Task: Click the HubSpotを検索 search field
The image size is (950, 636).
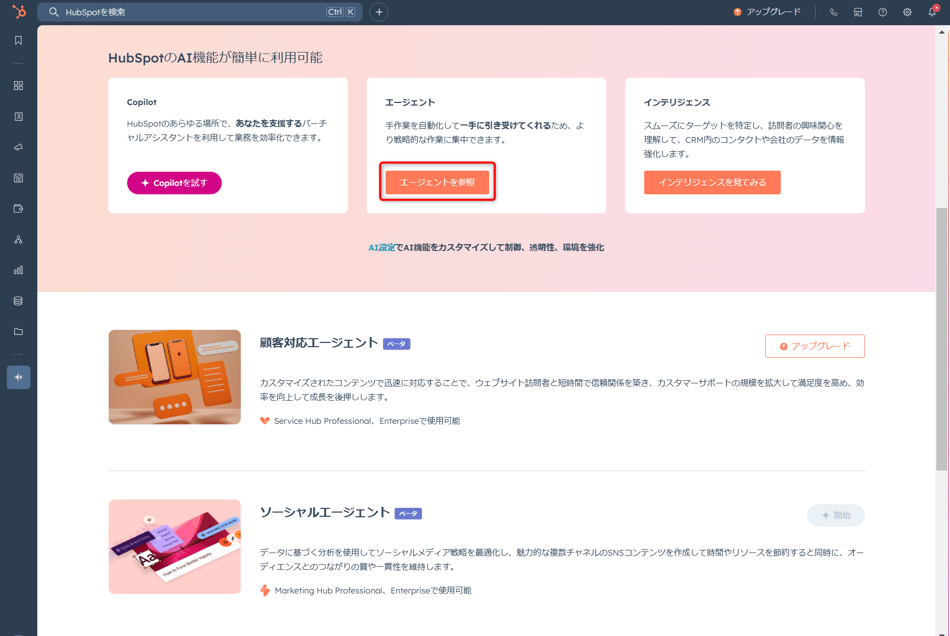Action: click(200, 12)
